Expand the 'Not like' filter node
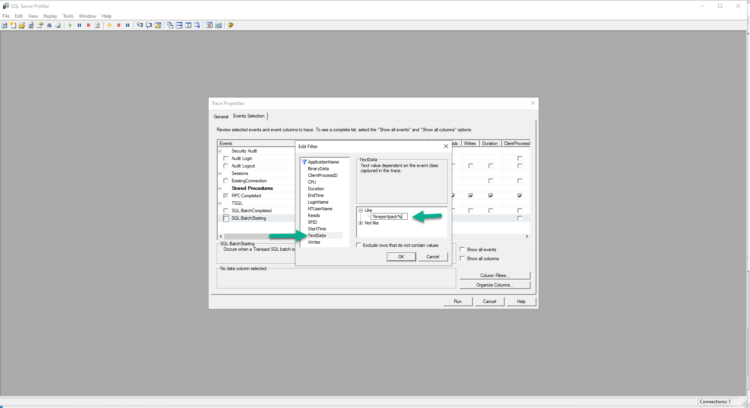Screen dimensions: 750x408 pyautogui.click(x=360, y=223)
